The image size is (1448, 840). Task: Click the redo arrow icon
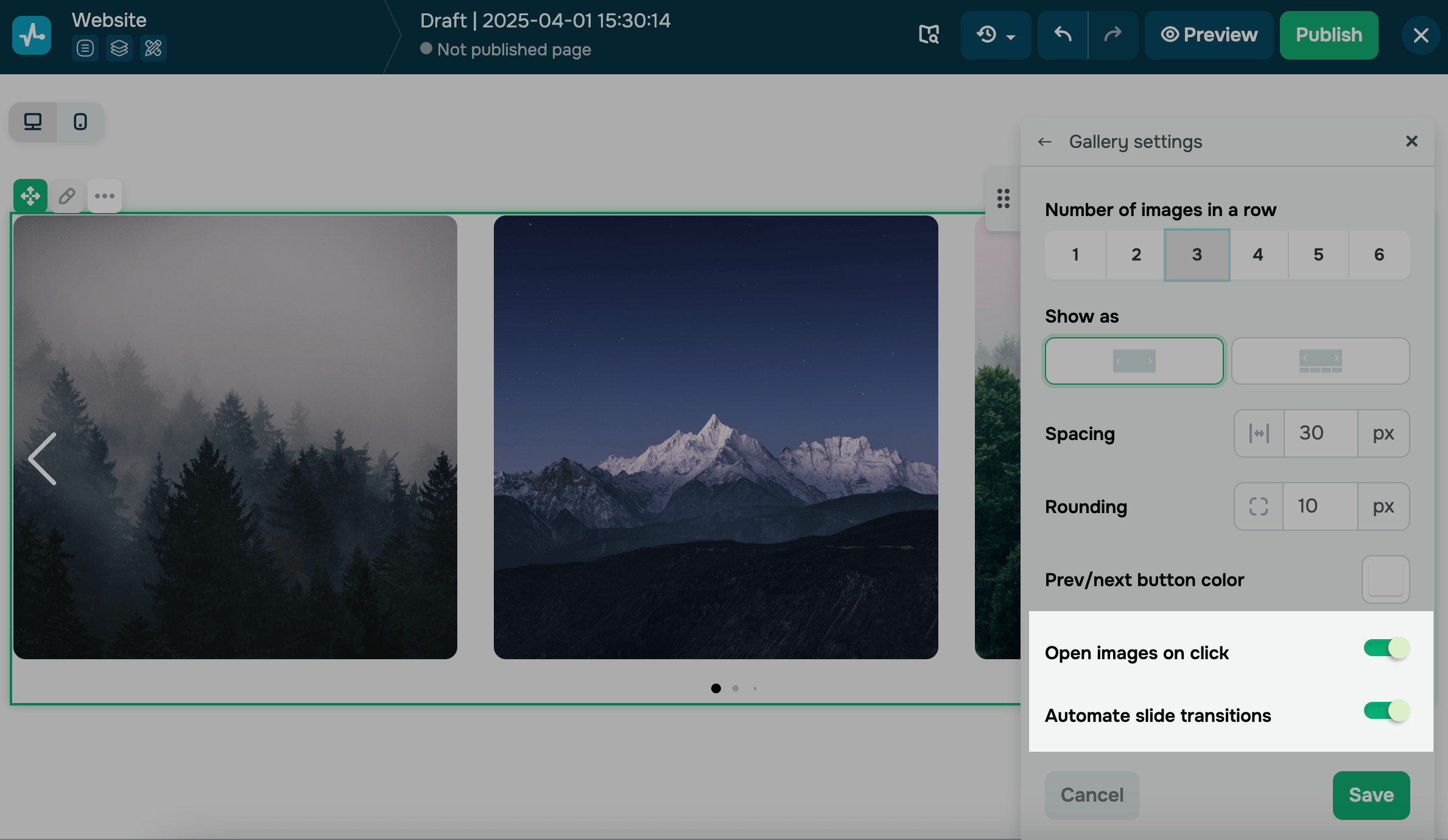tap(1112, 35)
